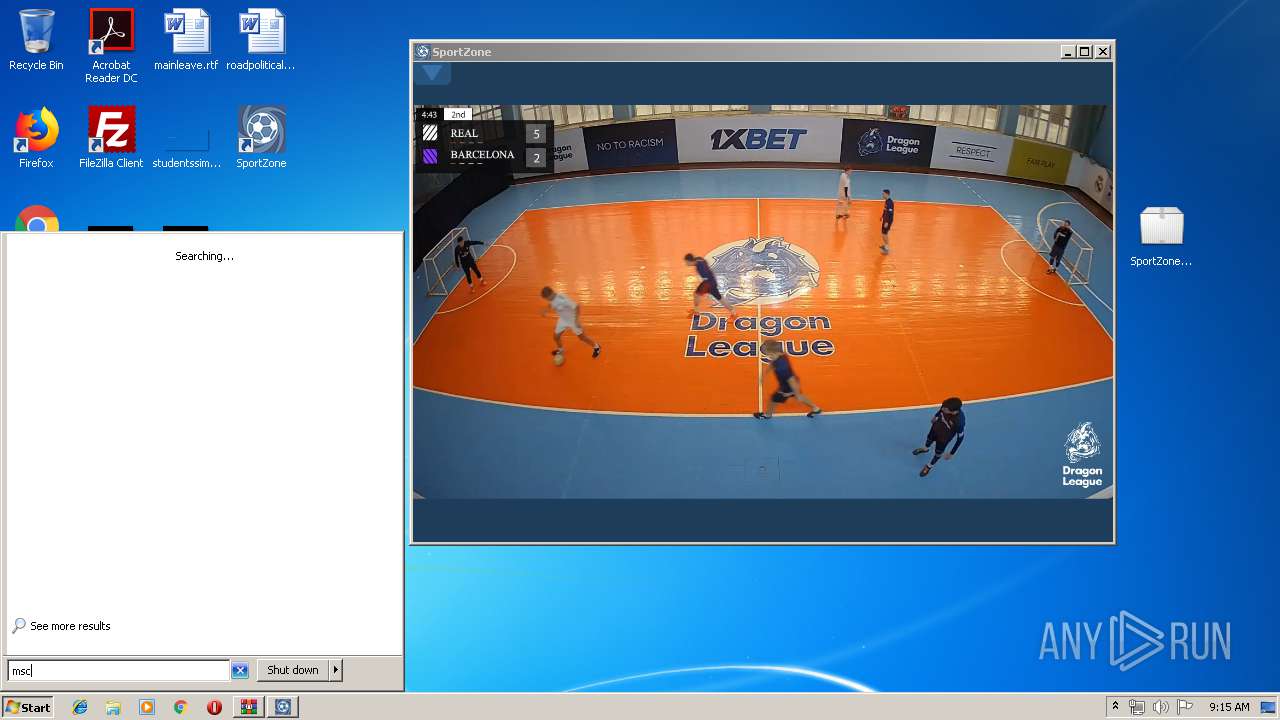
Task: Click the Shut down button
Action: coord(293,671)
